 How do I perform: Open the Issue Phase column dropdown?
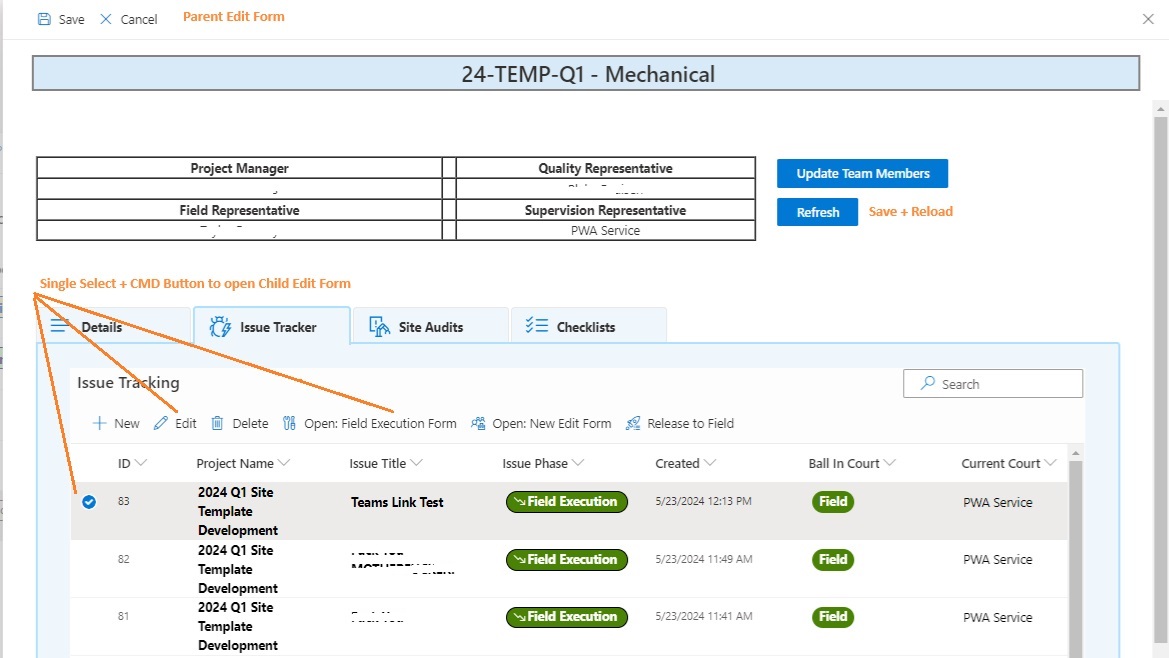click(578, 463)
